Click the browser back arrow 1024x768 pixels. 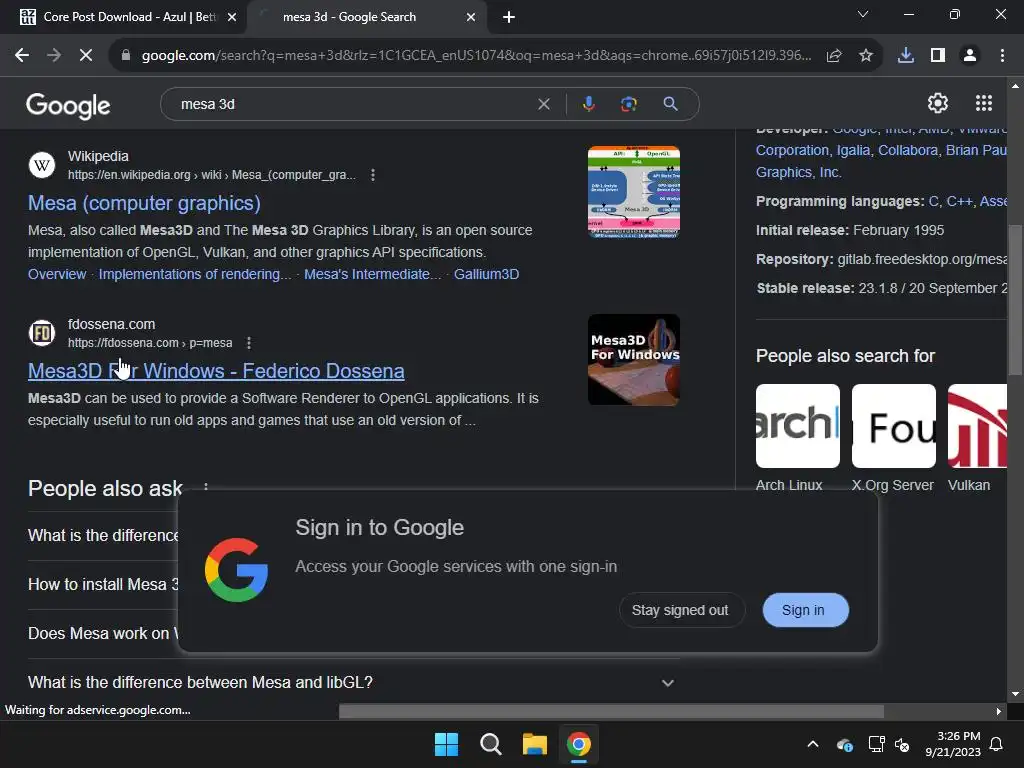point(22,56)
